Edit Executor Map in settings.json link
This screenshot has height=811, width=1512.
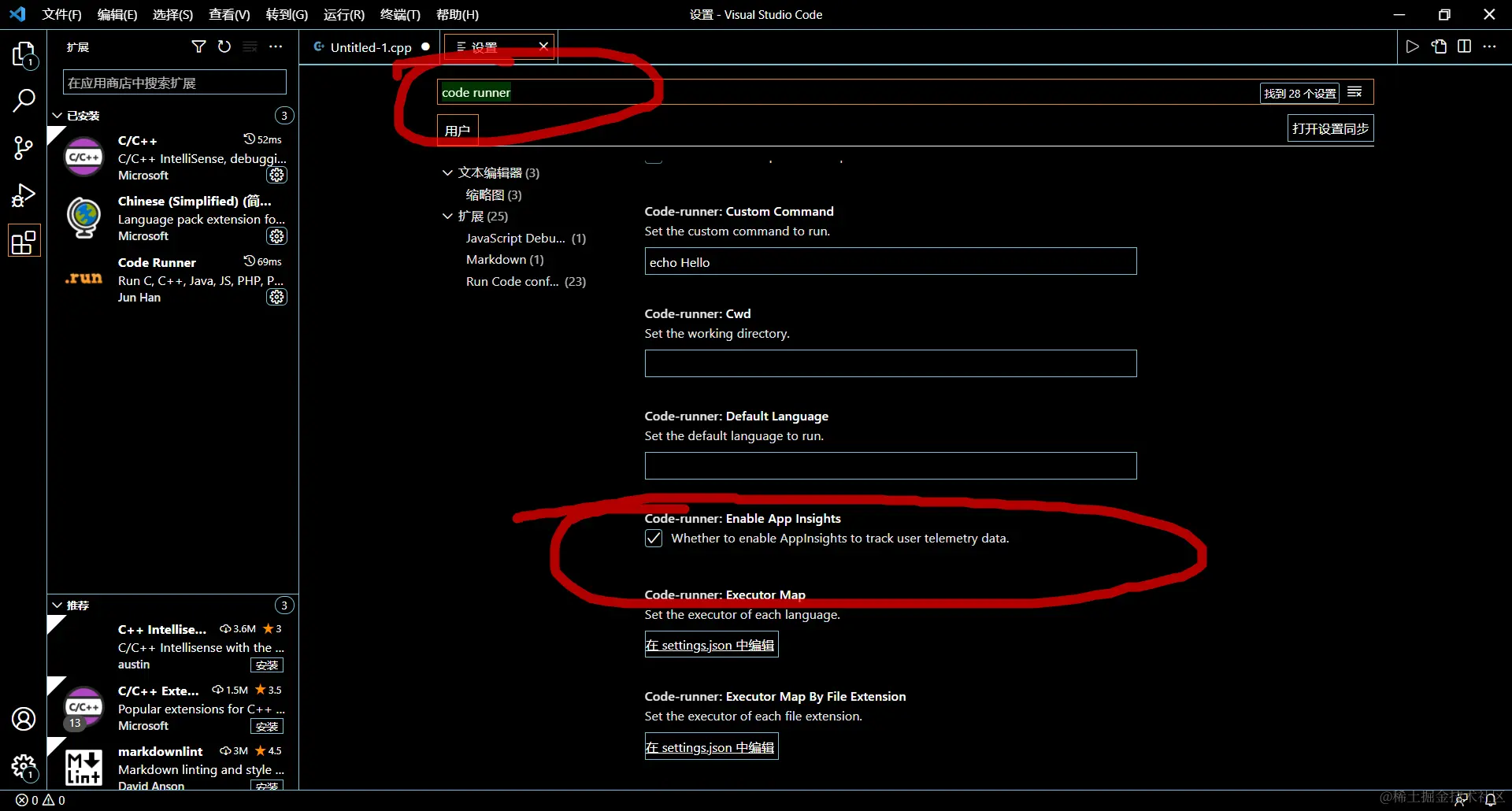711,645
